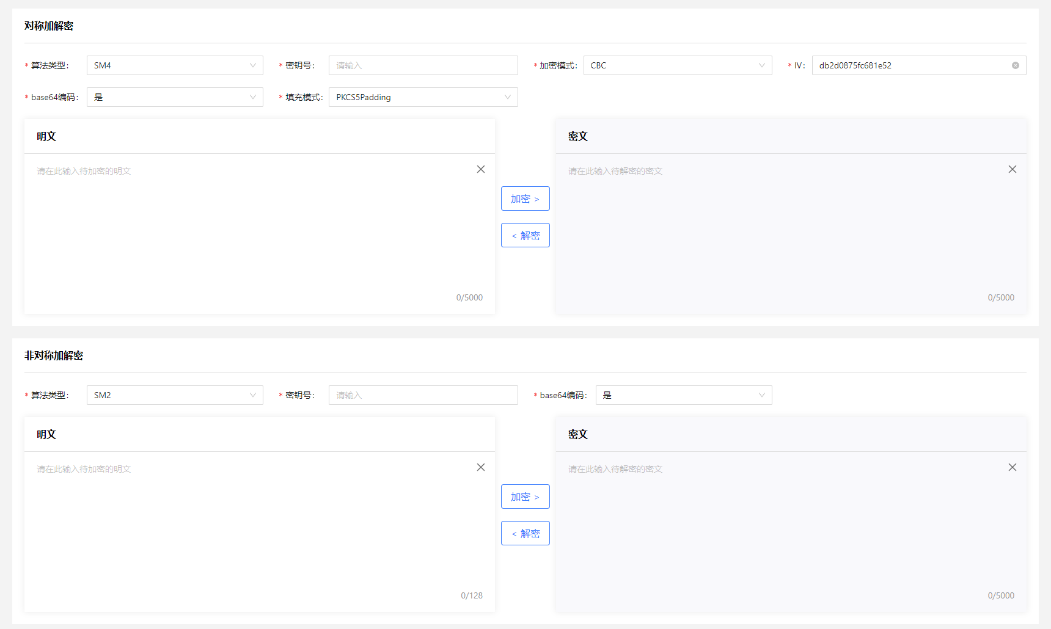
Task: Clear the 密文 box in 对称加解密 section
Action: 1012,170
